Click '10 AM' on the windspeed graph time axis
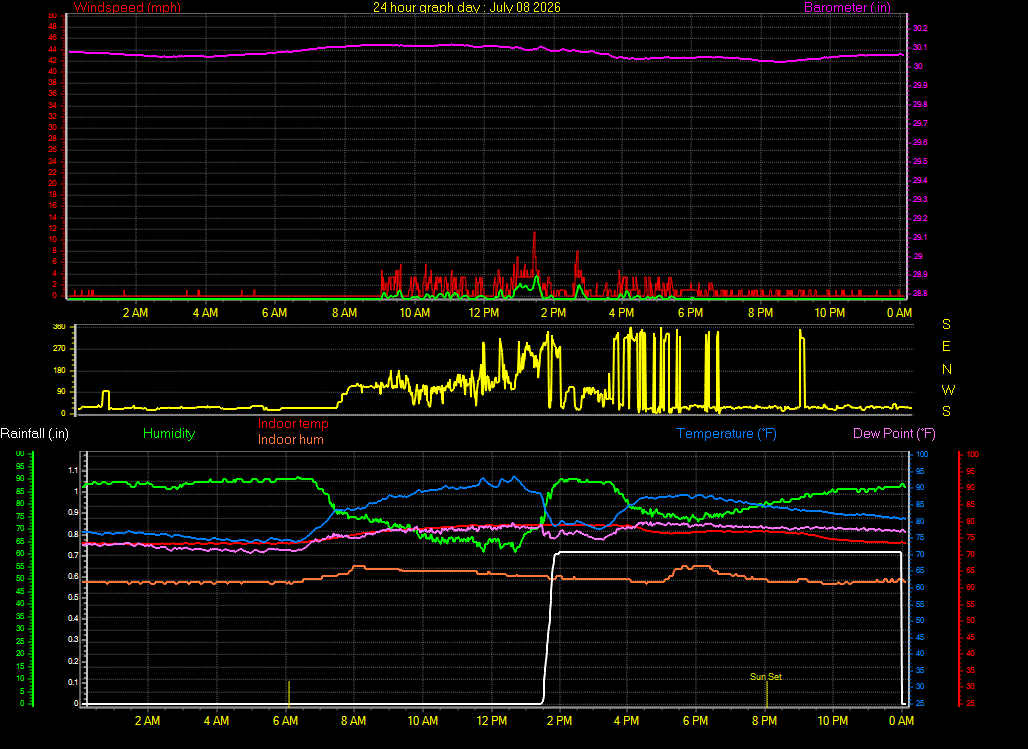This screenshot has height=749, width=1028. pyautogui.click(x=414, y=313)
